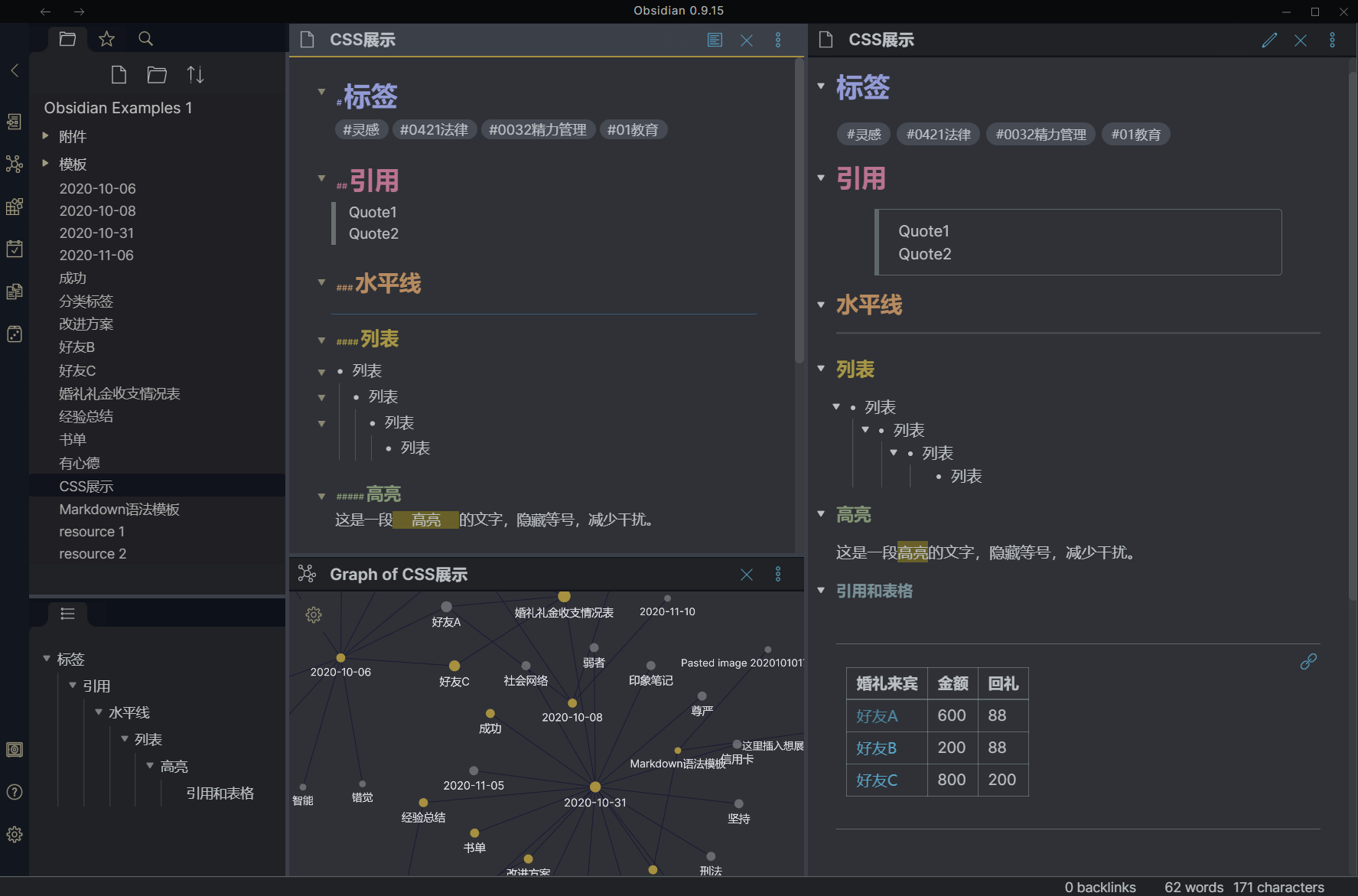Screen dimensions: 1358x896
Task: Switch the preview pane to edit with pencil
Action: coord(1269,40)
